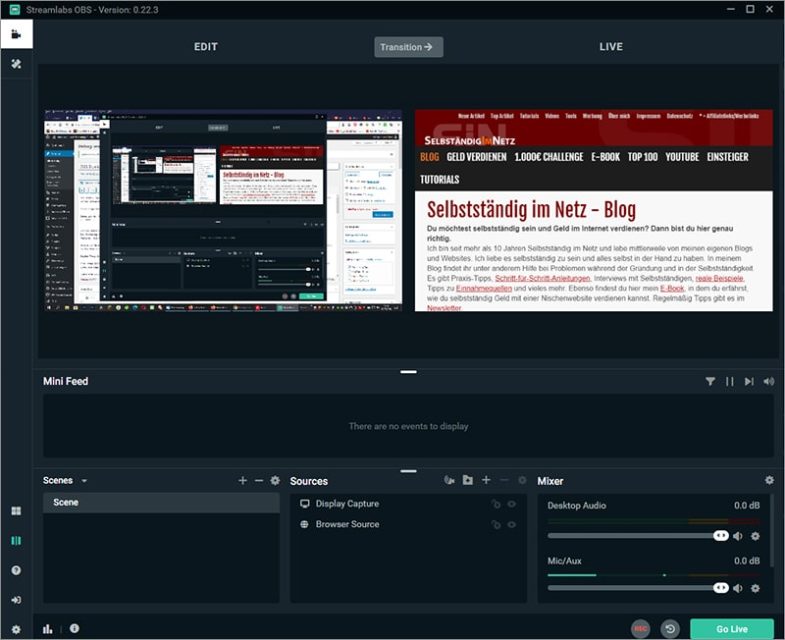This screenshot has width=785, height=640.
Task: Add a new source with plus icon
Action: (x=486, y=480)
